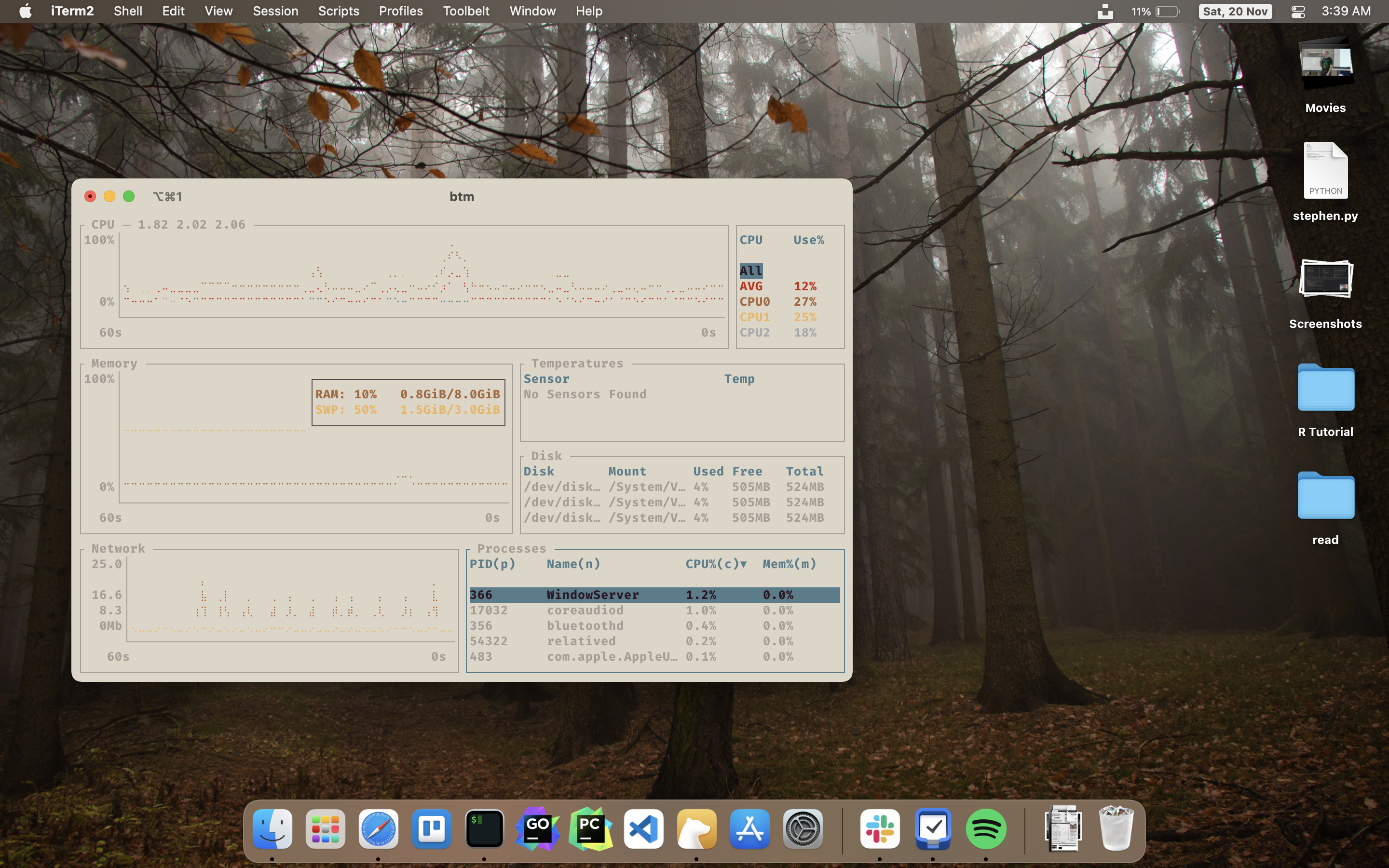Select the coreaudiod process row
1389x868 pixels.
coord(585,610)
